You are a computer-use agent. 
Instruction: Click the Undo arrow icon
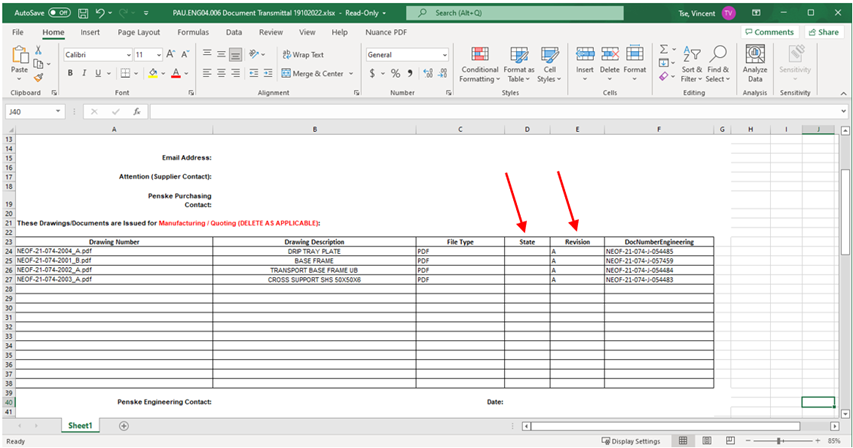point(100,13)
